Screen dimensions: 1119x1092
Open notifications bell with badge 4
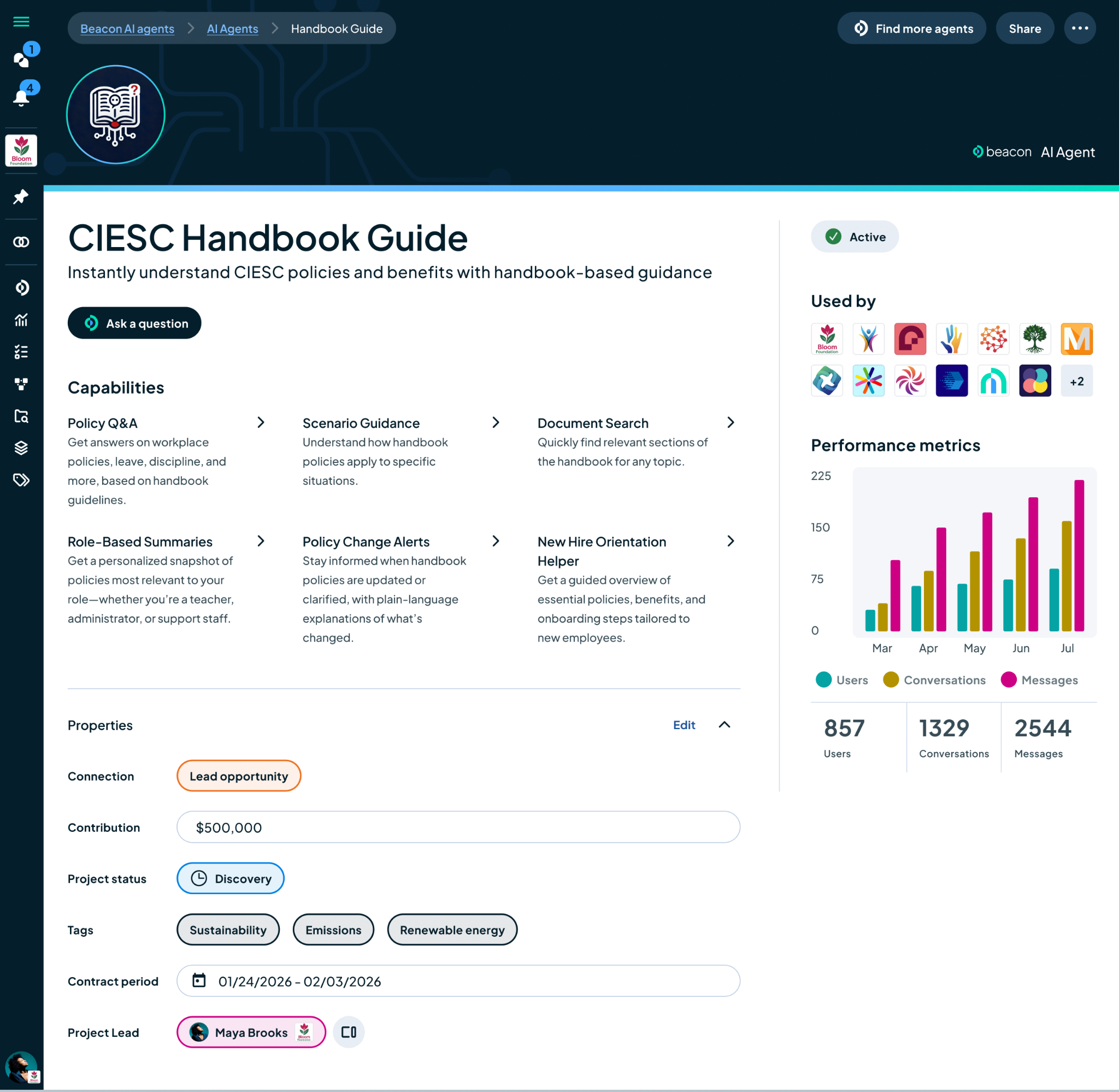click(x=21, y=97)
